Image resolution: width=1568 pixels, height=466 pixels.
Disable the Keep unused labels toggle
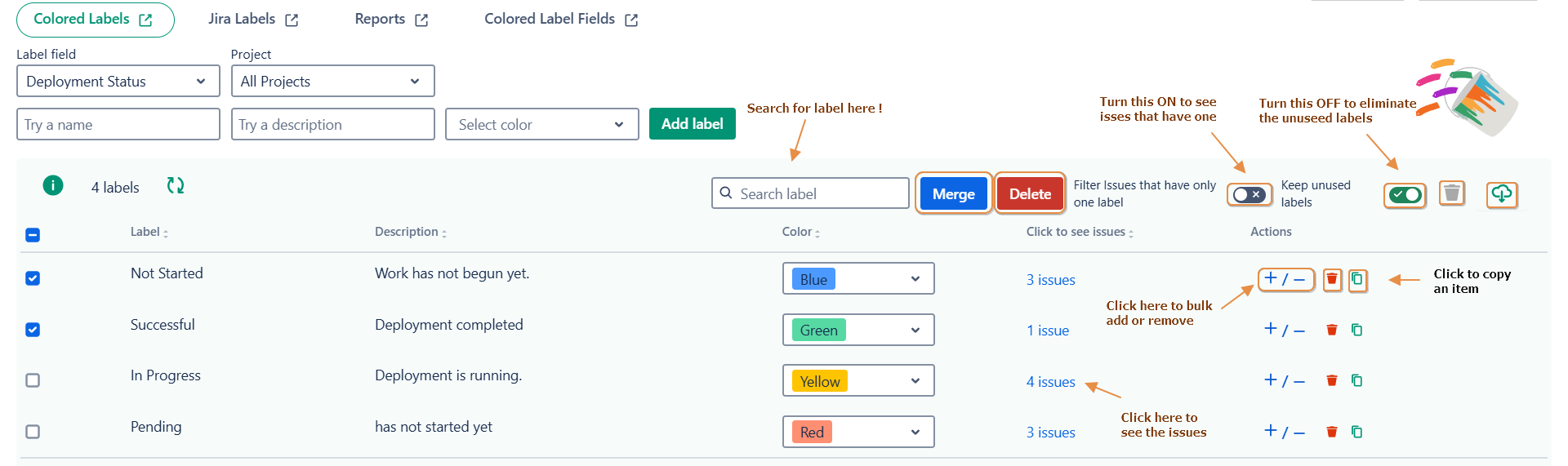(1405, 195)
